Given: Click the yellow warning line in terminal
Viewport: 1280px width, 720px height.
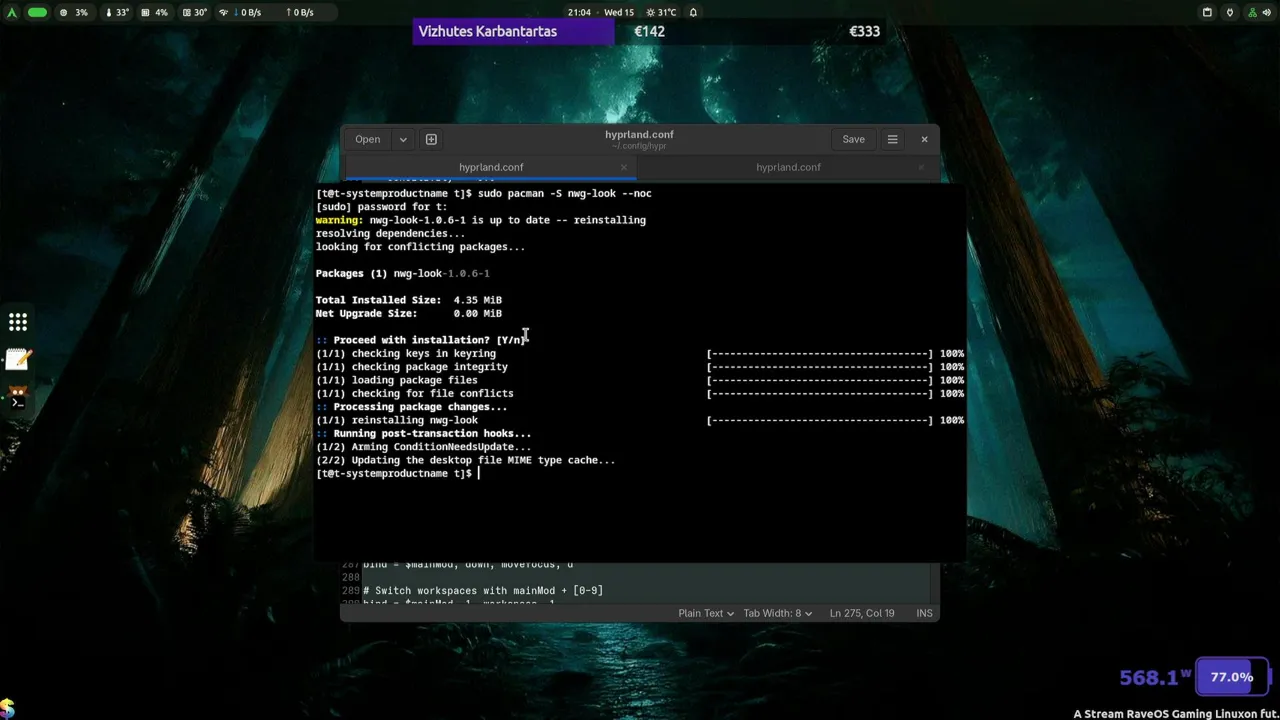Looking at the screenshot, I should (481, 220).
